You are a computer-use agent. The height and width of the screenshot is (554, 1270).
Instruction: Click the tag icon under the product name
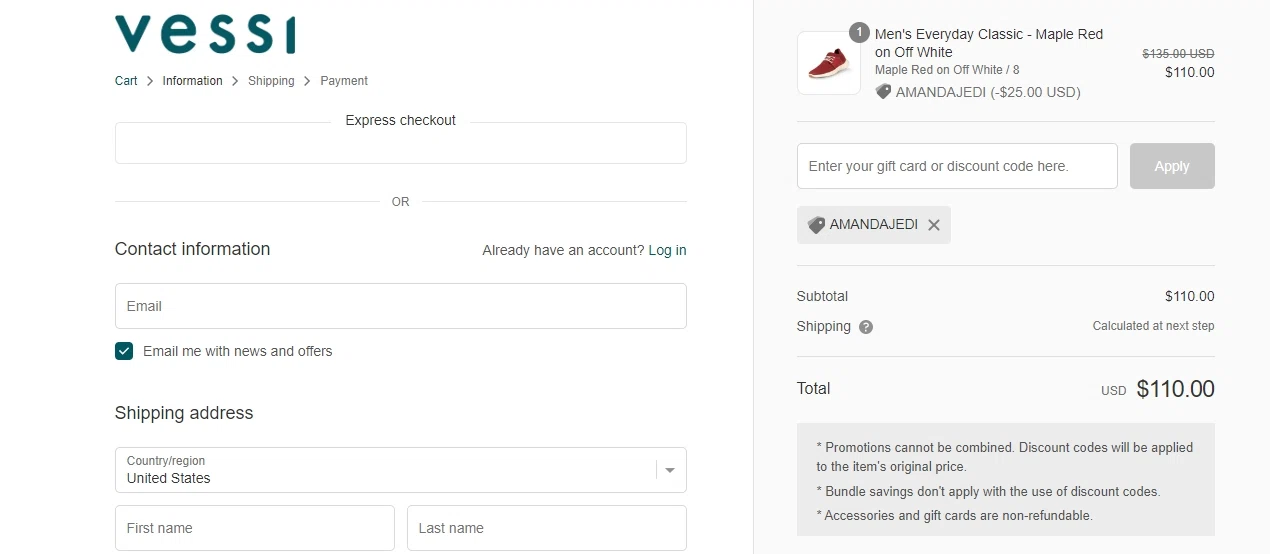(883, 92)
